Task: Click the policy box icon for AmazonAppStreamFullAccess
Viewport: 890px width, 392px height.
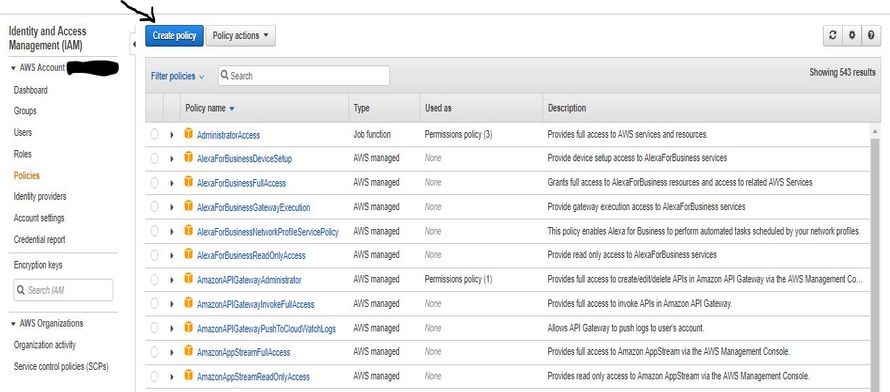Action: 188,352
